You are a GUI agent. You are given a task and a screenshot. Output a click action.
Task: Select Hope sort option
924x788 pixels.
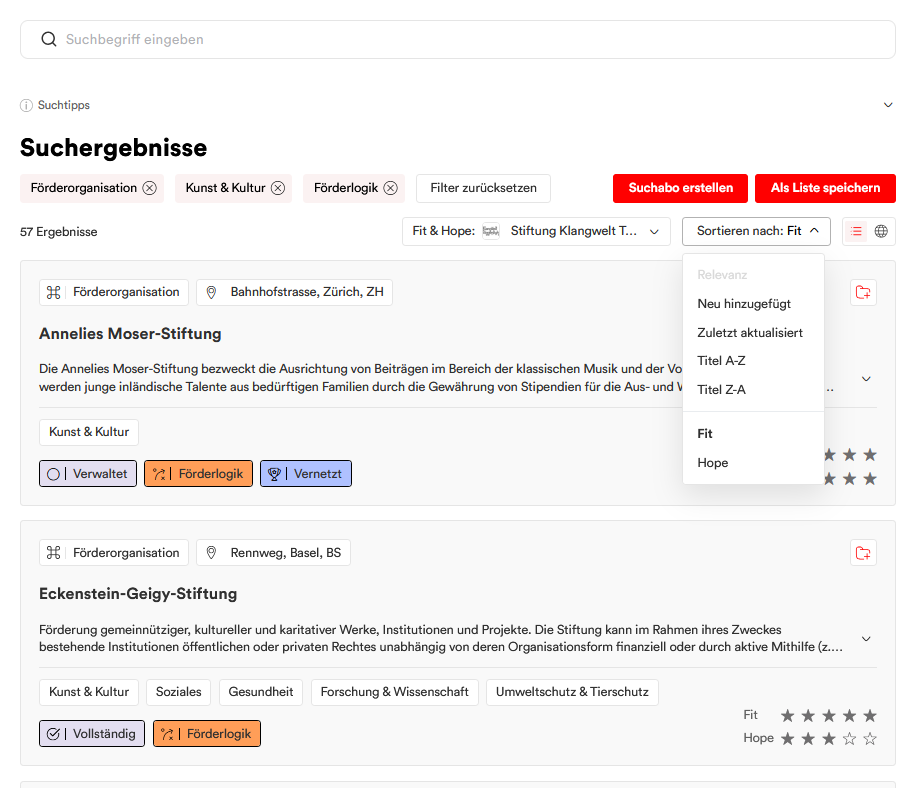click(x=712, y=463)
